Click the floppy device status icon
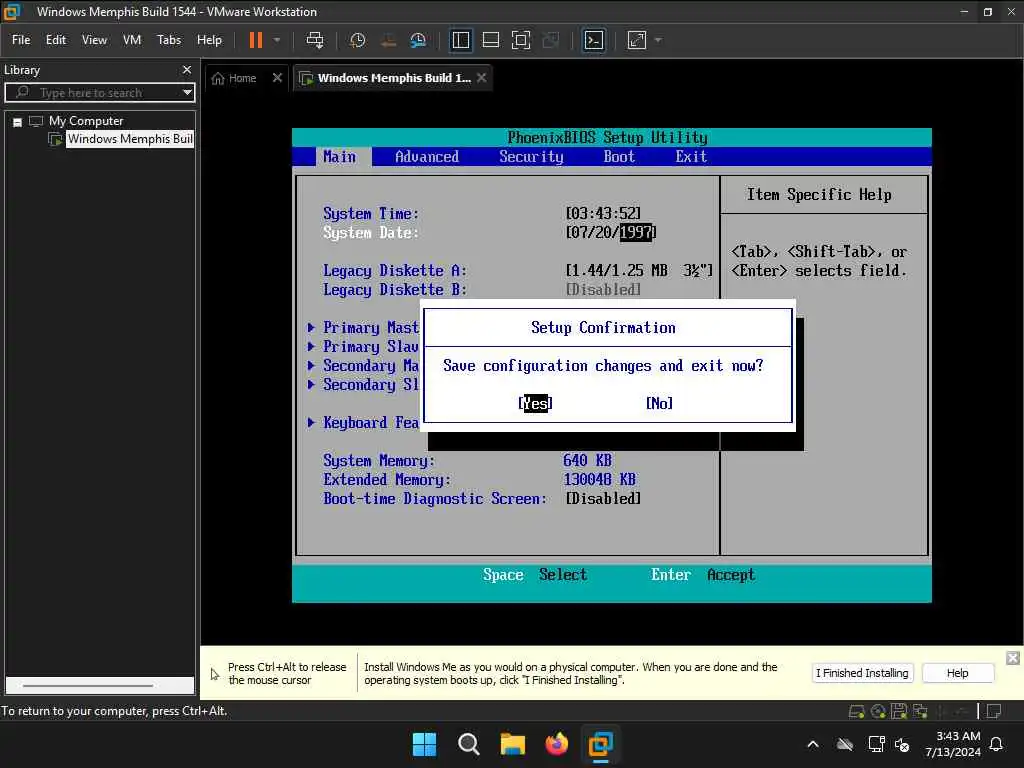This screenshot has height=768, width=1024. click(899, 711)
